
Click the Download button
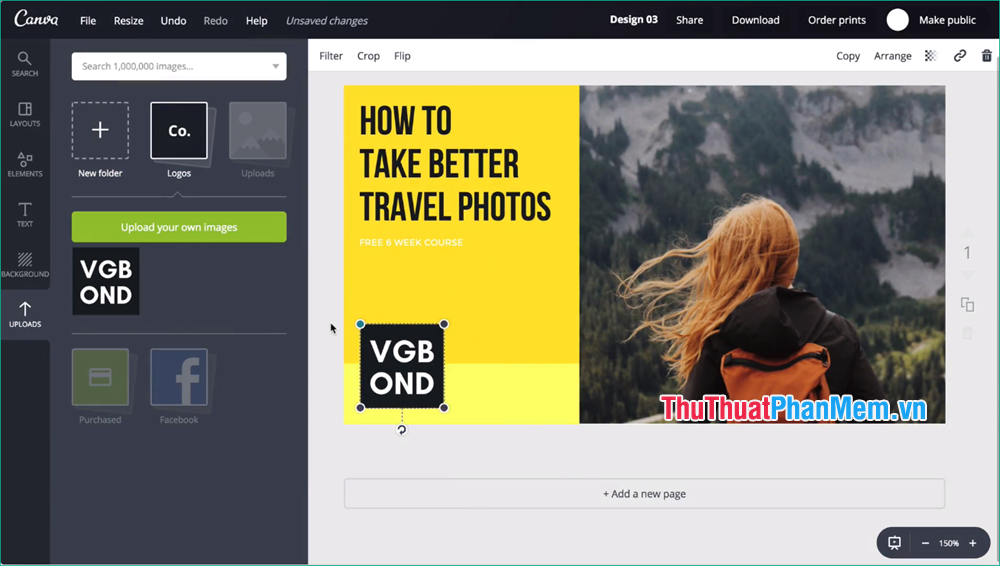tap(756, 20)
